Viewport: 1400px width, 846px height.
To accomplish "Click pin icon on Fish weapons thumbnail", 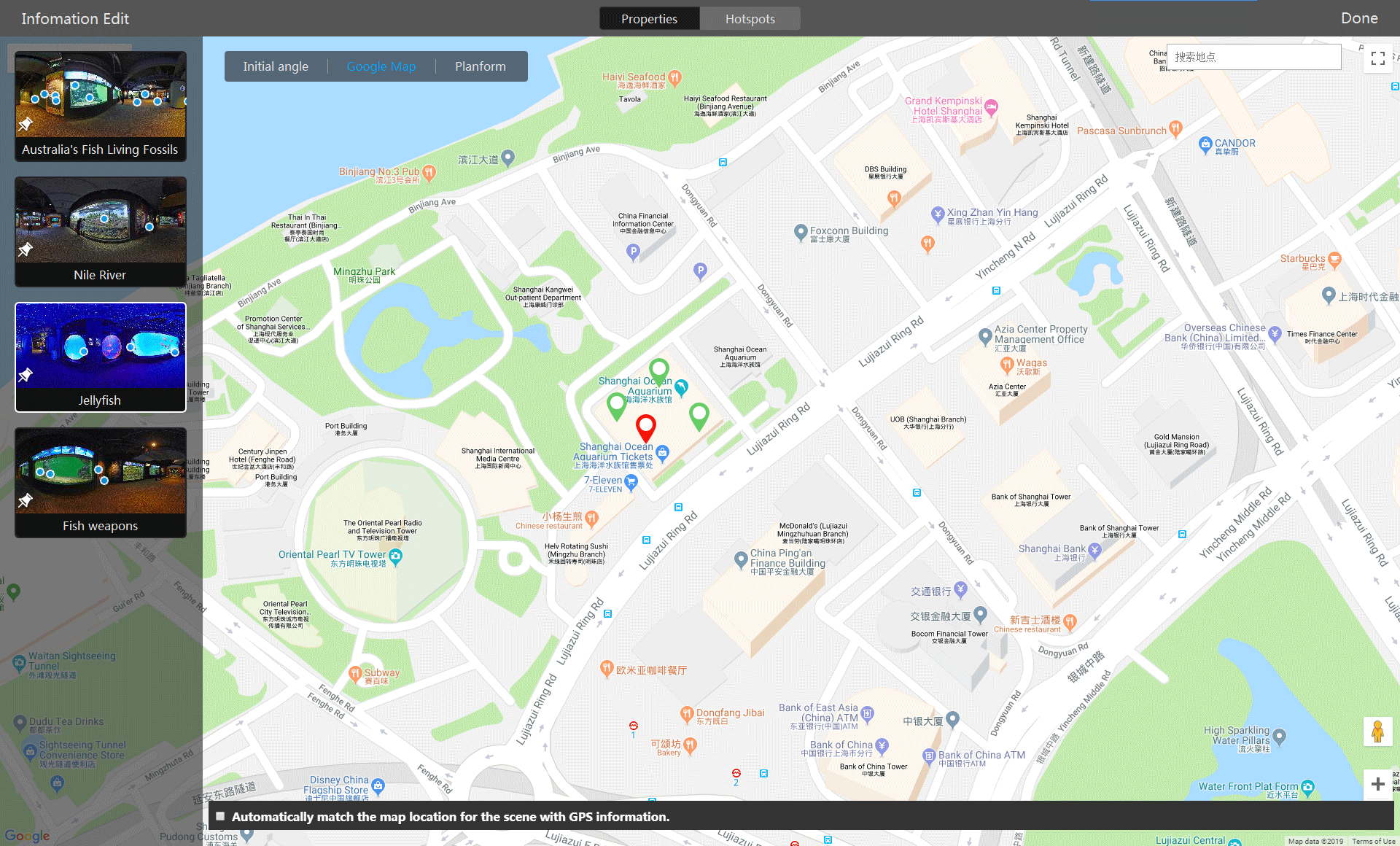I will click(26, 500).
